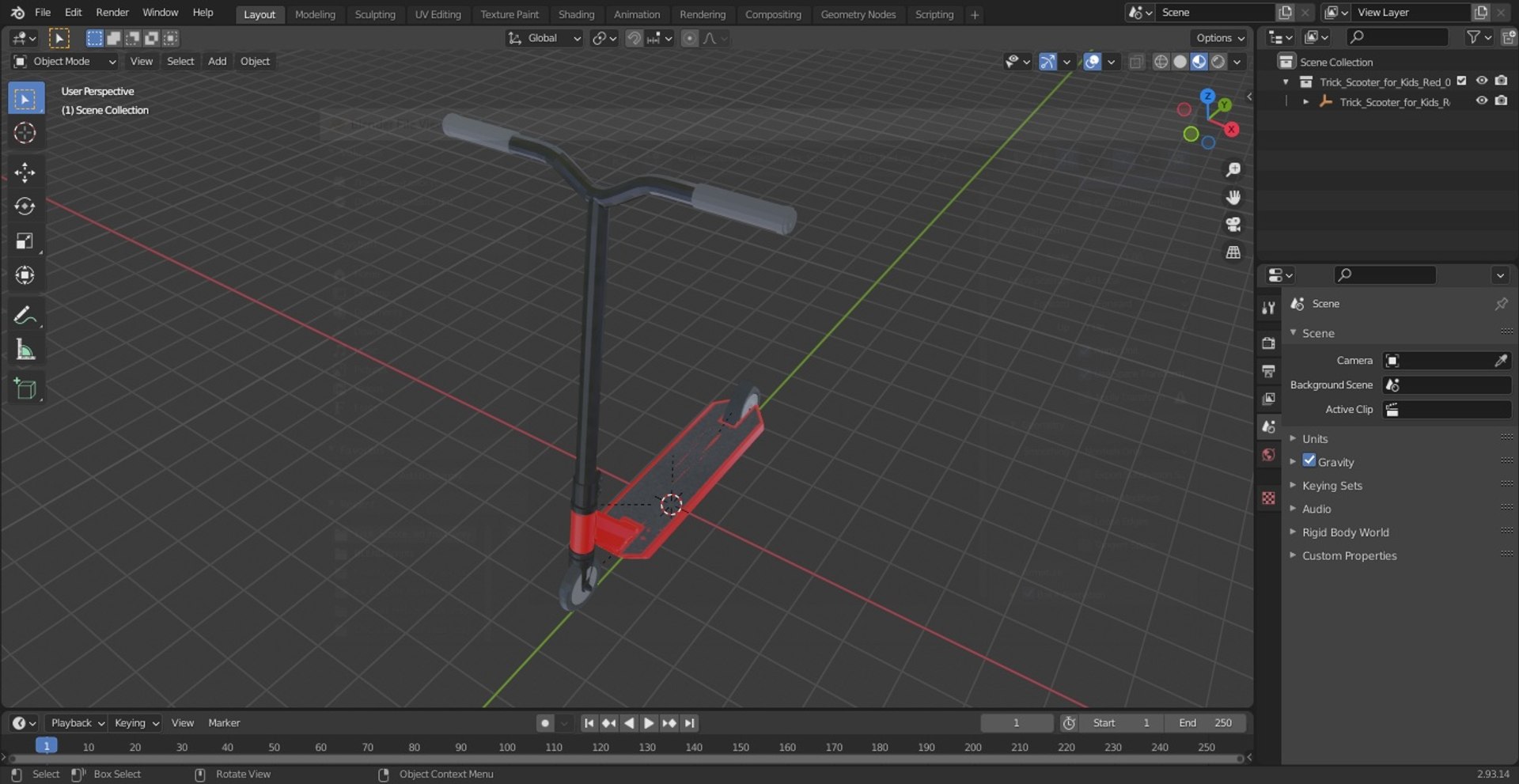Open World properties tab icon
The width and height of the screenshot is (1519, 784).
point(1268,455)
